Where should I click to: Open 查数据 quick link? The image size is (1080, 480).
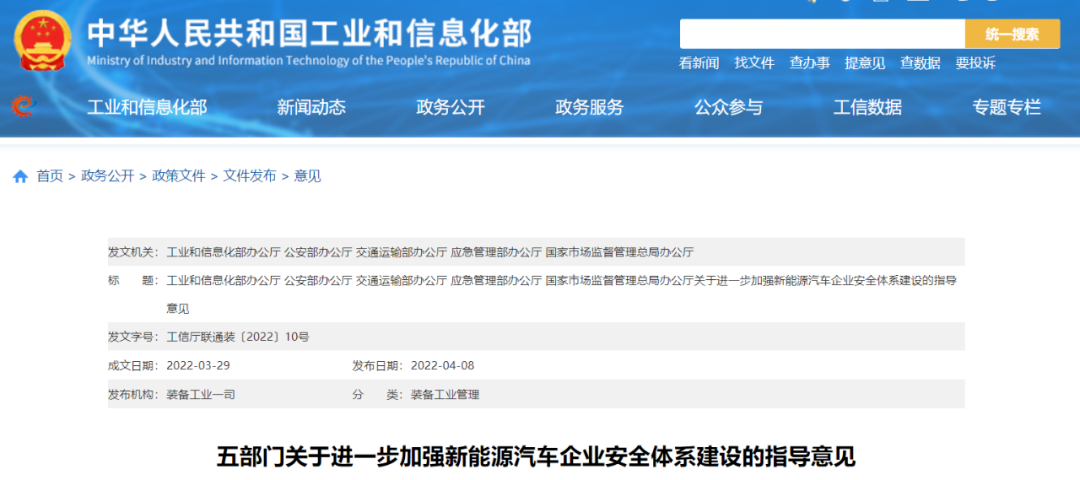920,63
